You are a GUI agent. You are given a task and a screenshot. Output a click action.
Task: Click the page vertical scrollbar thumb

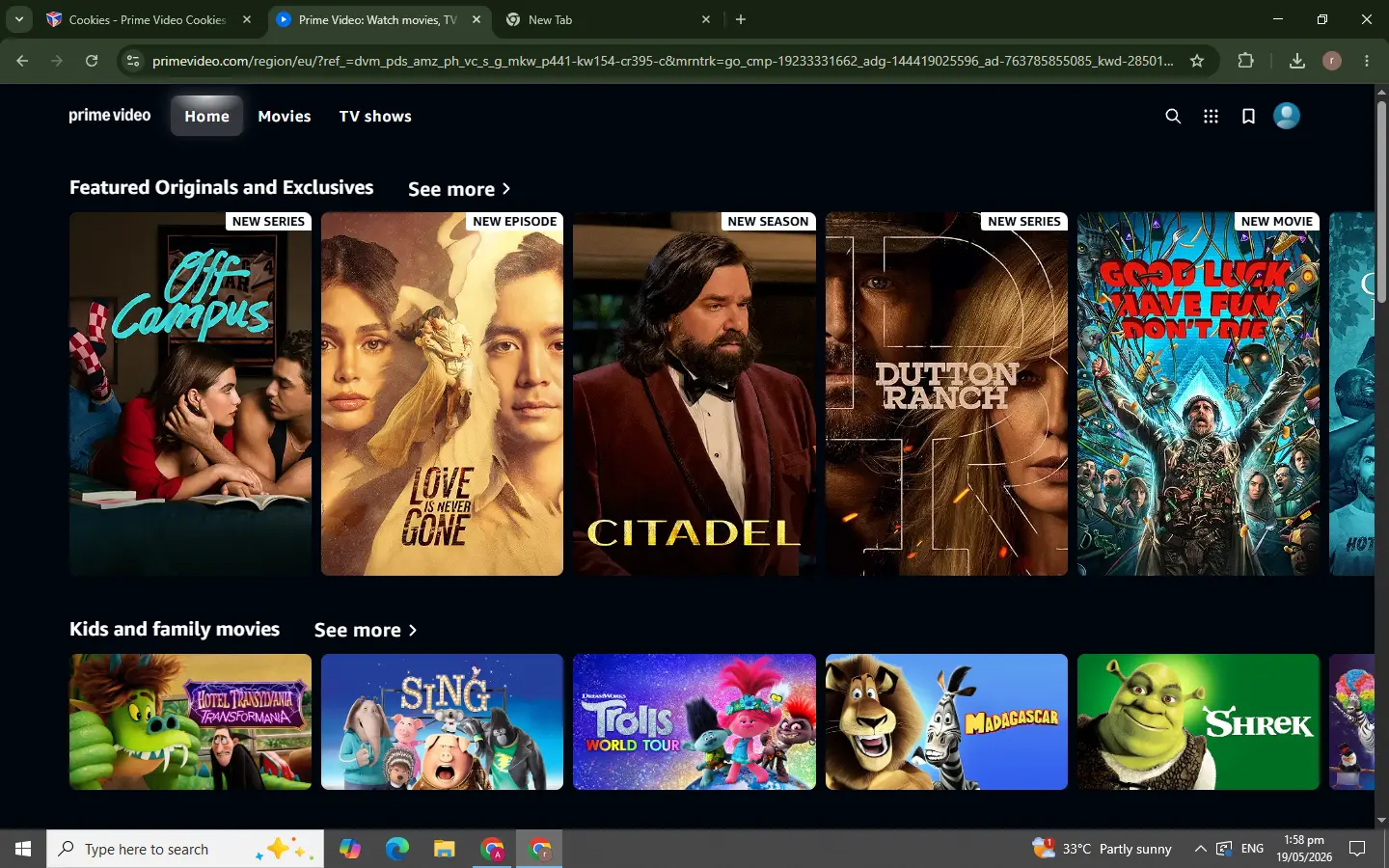(1381, 201)
